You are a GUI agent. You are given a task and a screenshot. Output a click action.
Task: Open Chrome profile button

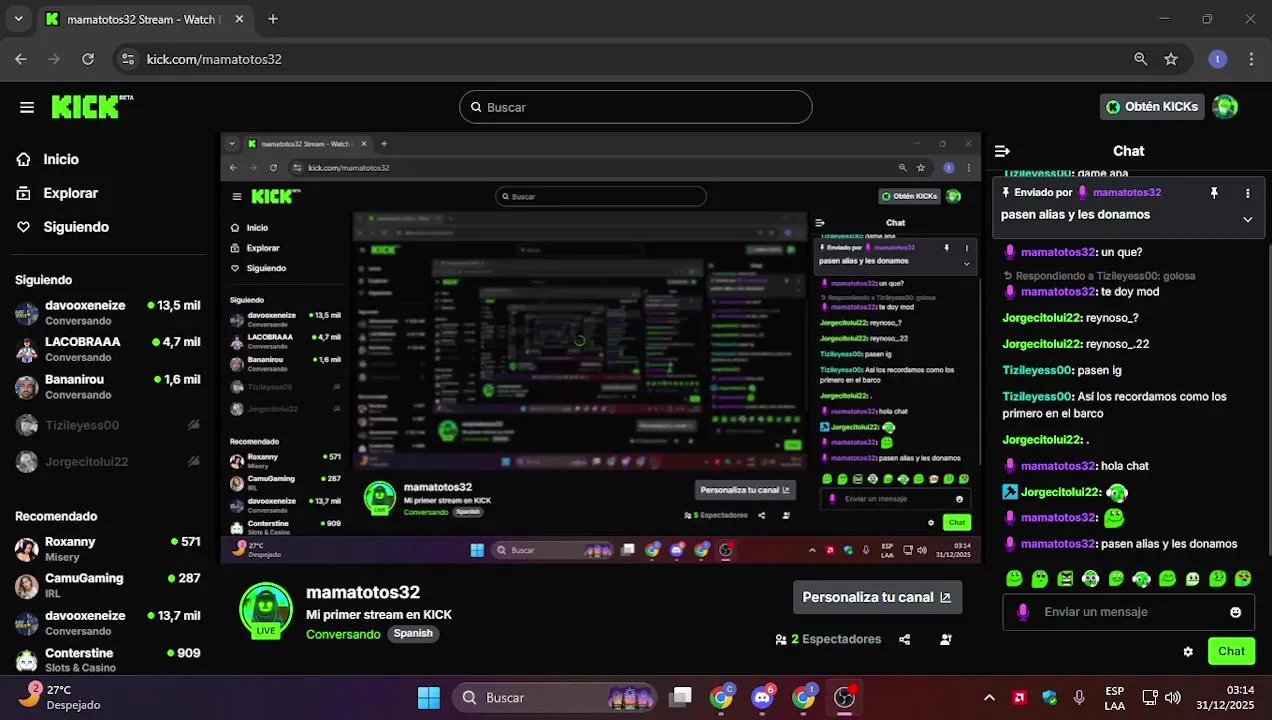(x=1217, y=59)
